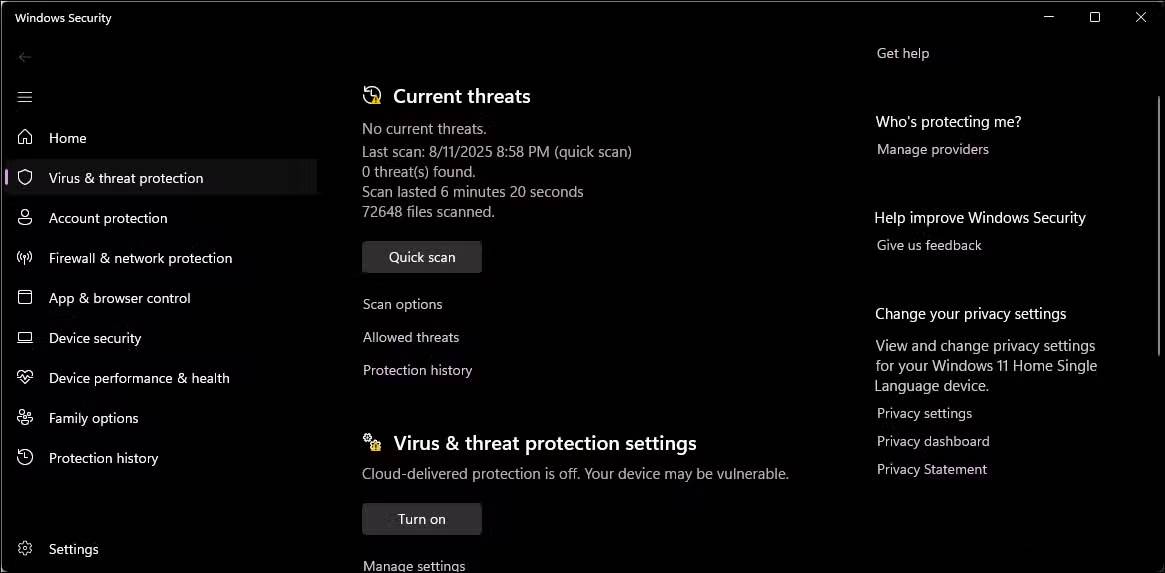Click the Device performance & health heart icon
Screen dimensions: 1165x573
[x=26, y=378]
